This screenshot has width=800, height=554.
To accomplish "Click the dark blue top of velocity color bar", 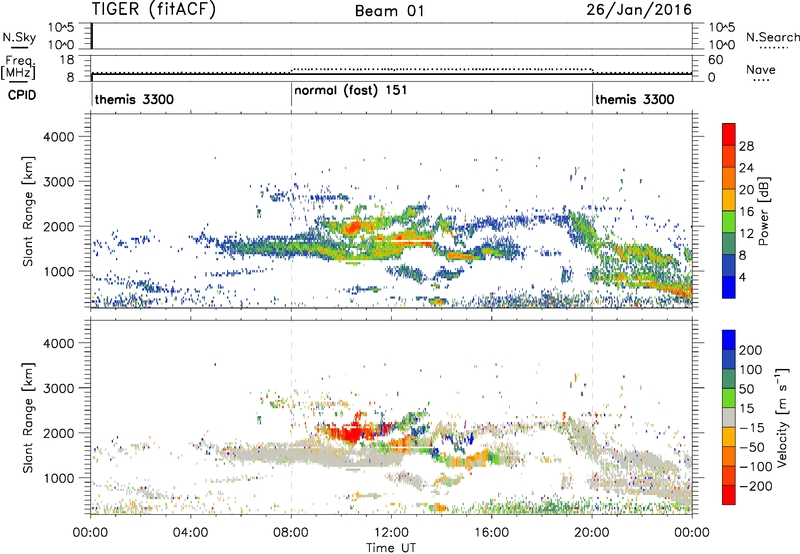I will [x=729, y=340].
